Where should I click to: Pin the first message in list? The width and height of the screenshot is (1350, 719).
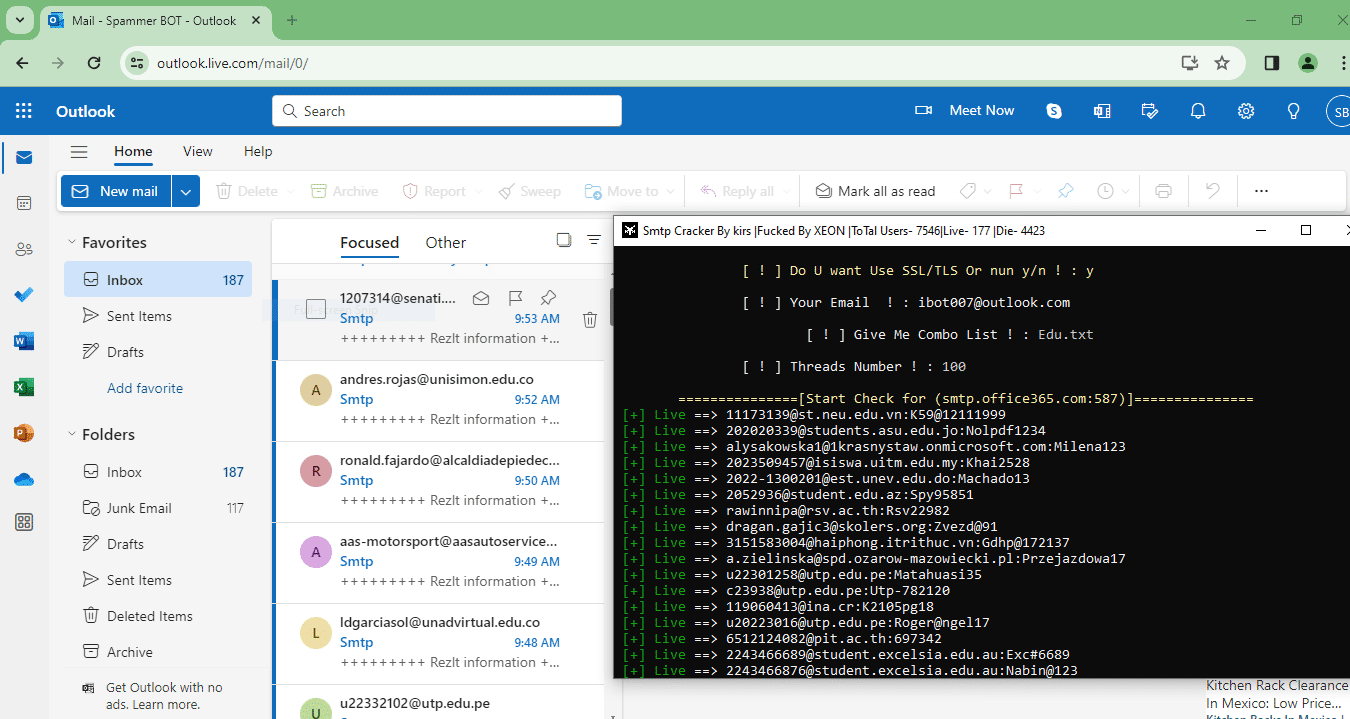pos(548,298)
